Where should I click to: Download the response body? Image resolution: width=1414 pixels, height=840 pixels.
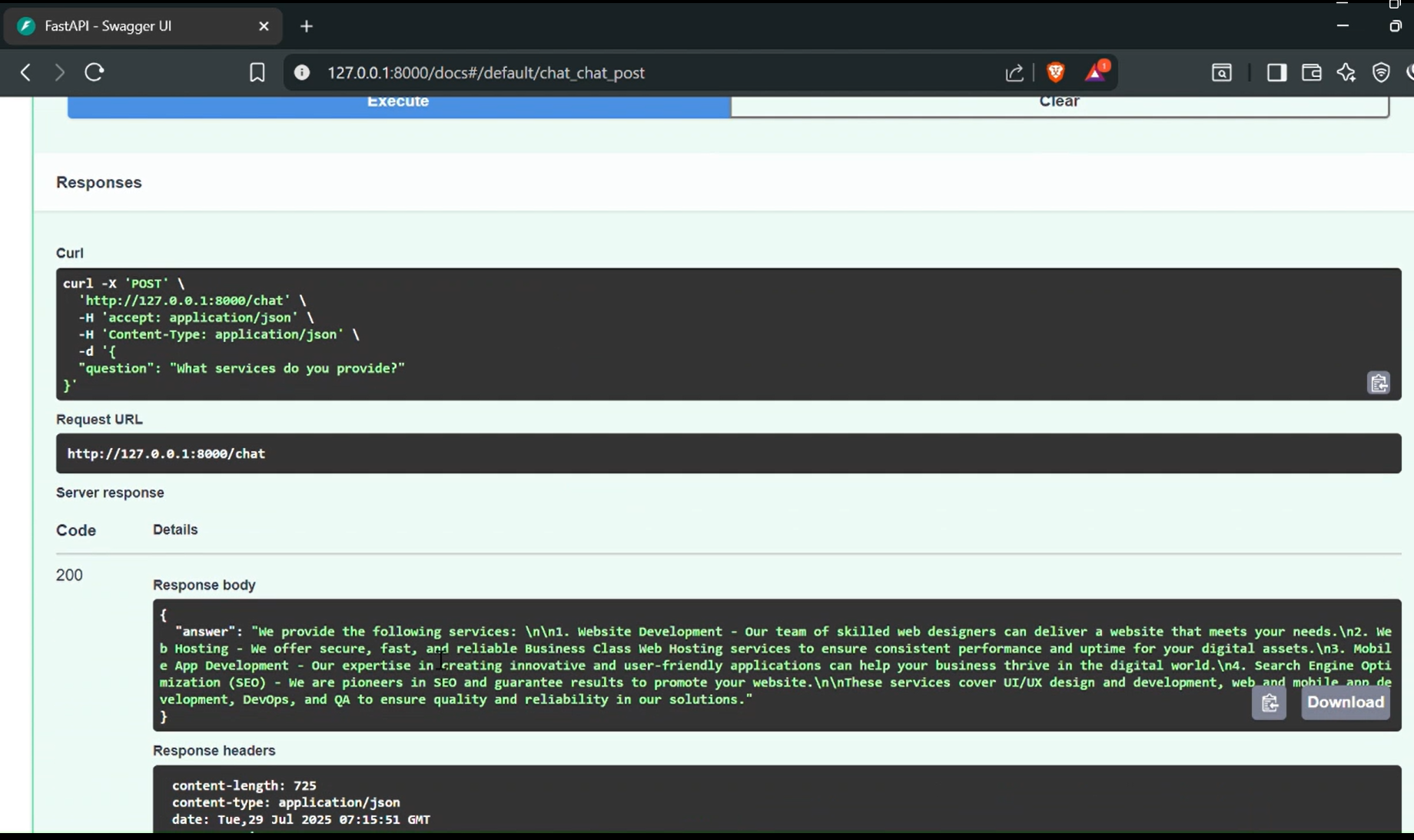click(1345, 702)
